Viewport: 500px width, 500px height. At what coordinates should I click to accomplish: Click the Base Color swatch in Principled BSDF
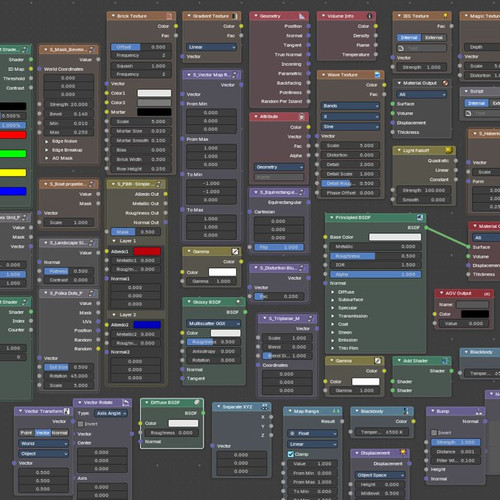click(x=395, y=237)
